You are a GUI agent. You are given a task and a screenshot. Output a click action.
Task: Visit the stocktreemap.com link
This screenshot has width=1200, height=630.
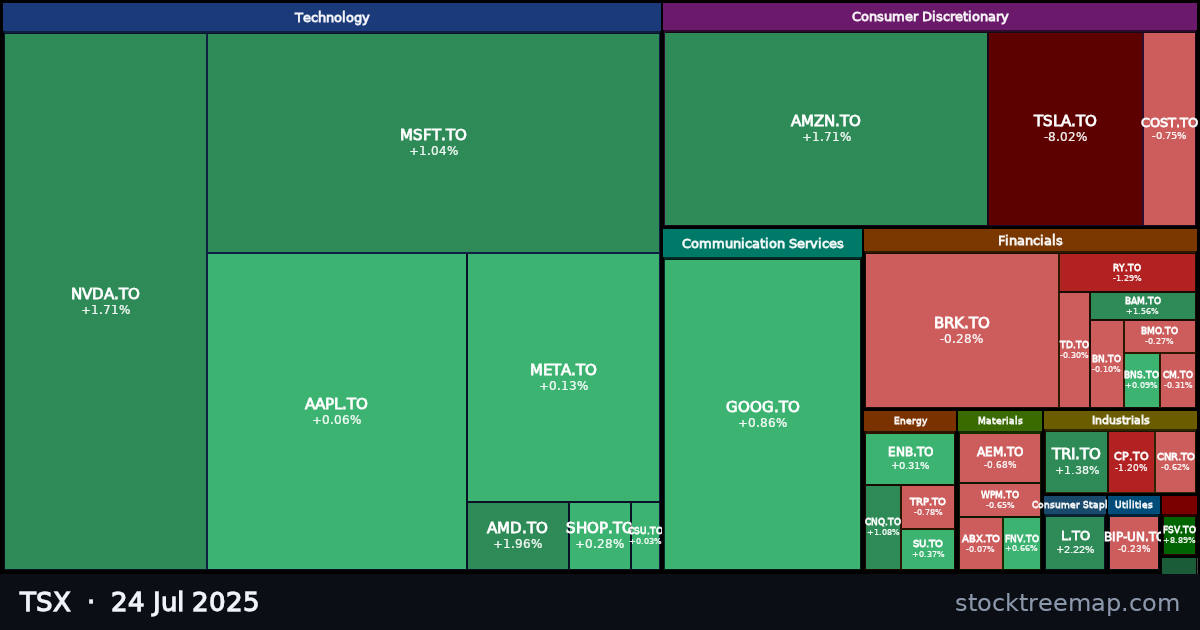1067,603
